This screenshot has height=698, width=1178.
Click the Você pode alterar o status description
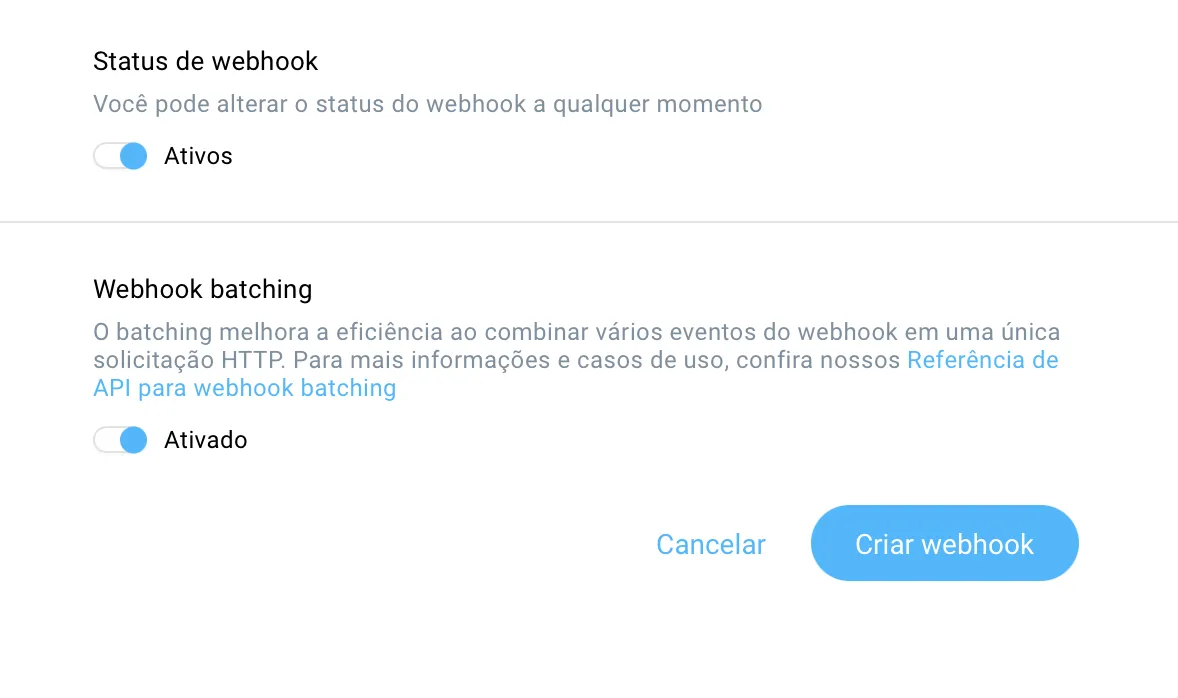(x=427, y=104)
